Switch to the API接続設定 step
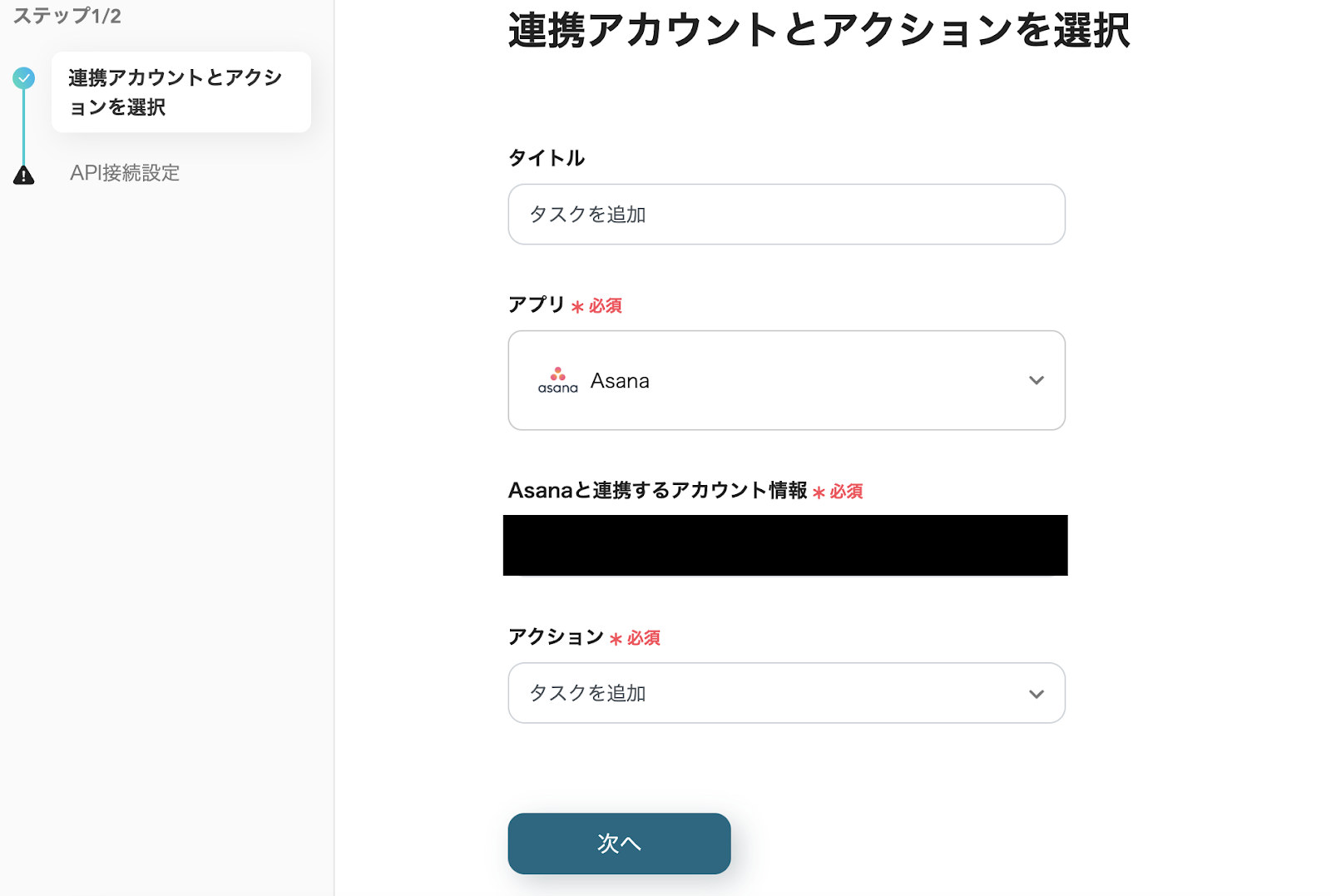The width and height of the screenshot is (1331, 896). (x=125, y=173)
